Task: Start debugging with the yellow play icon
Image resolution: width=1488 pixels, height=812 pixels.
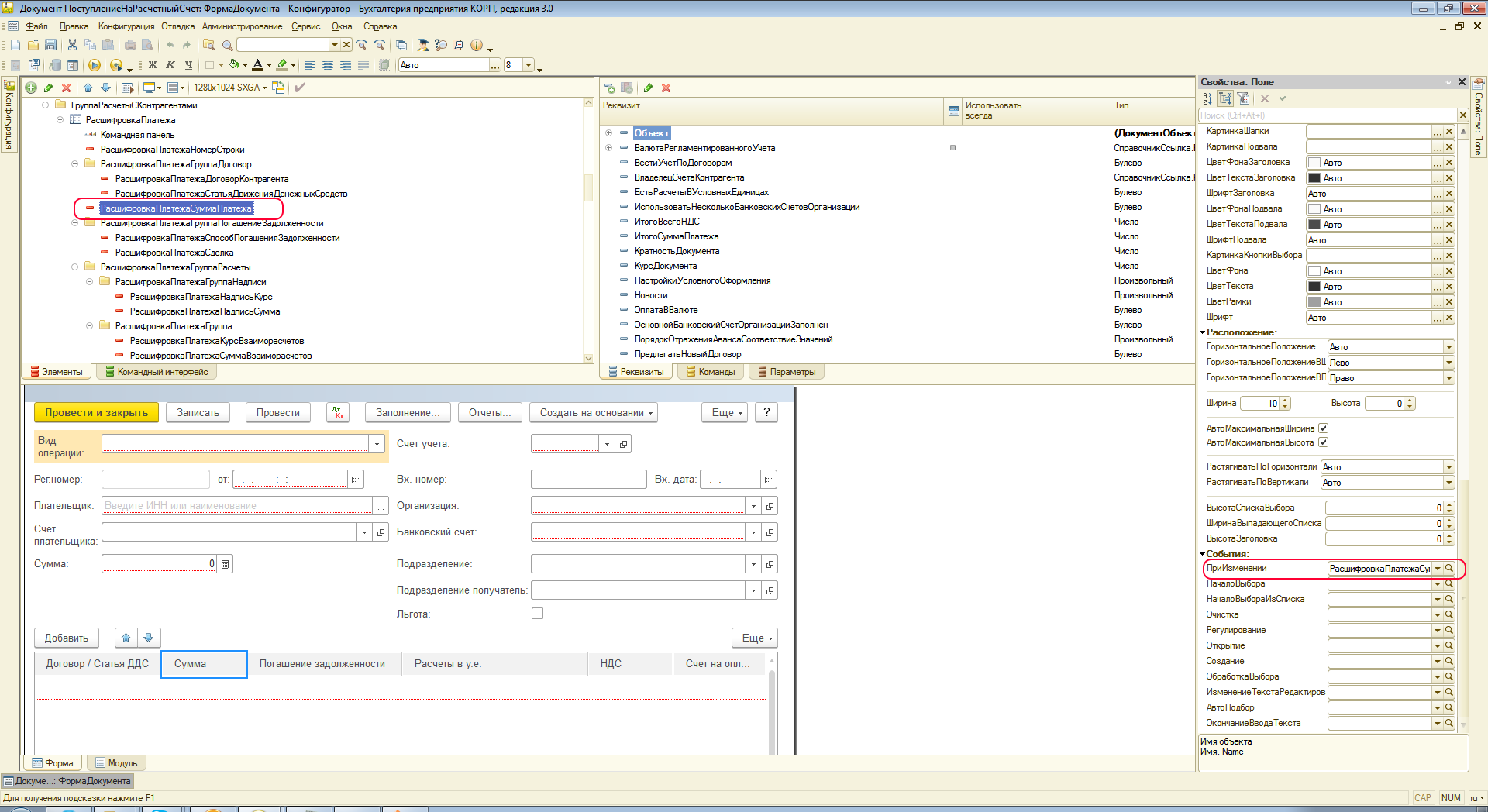Action: pos(95,65)
